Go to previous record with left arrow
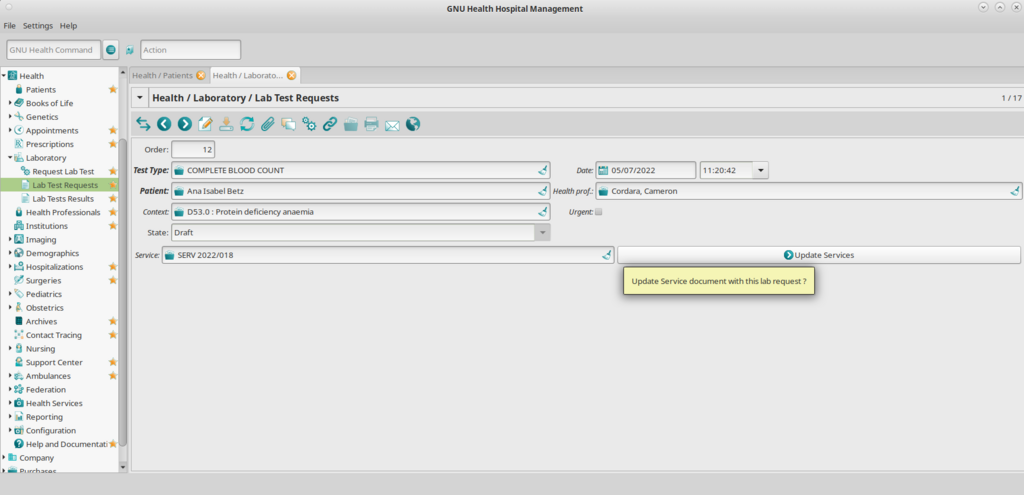The image size is (1024, 495). pyautogui.click(x=164, y=124)
